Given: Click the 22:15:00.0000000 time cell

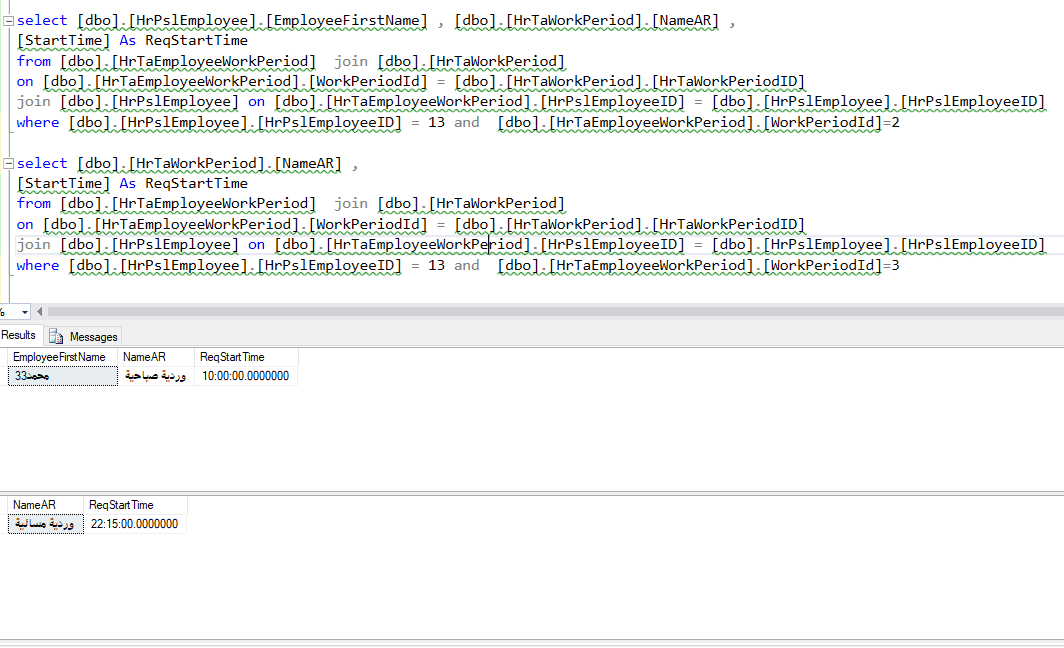Looking at the screenshot, I should (x=133, y=523).
